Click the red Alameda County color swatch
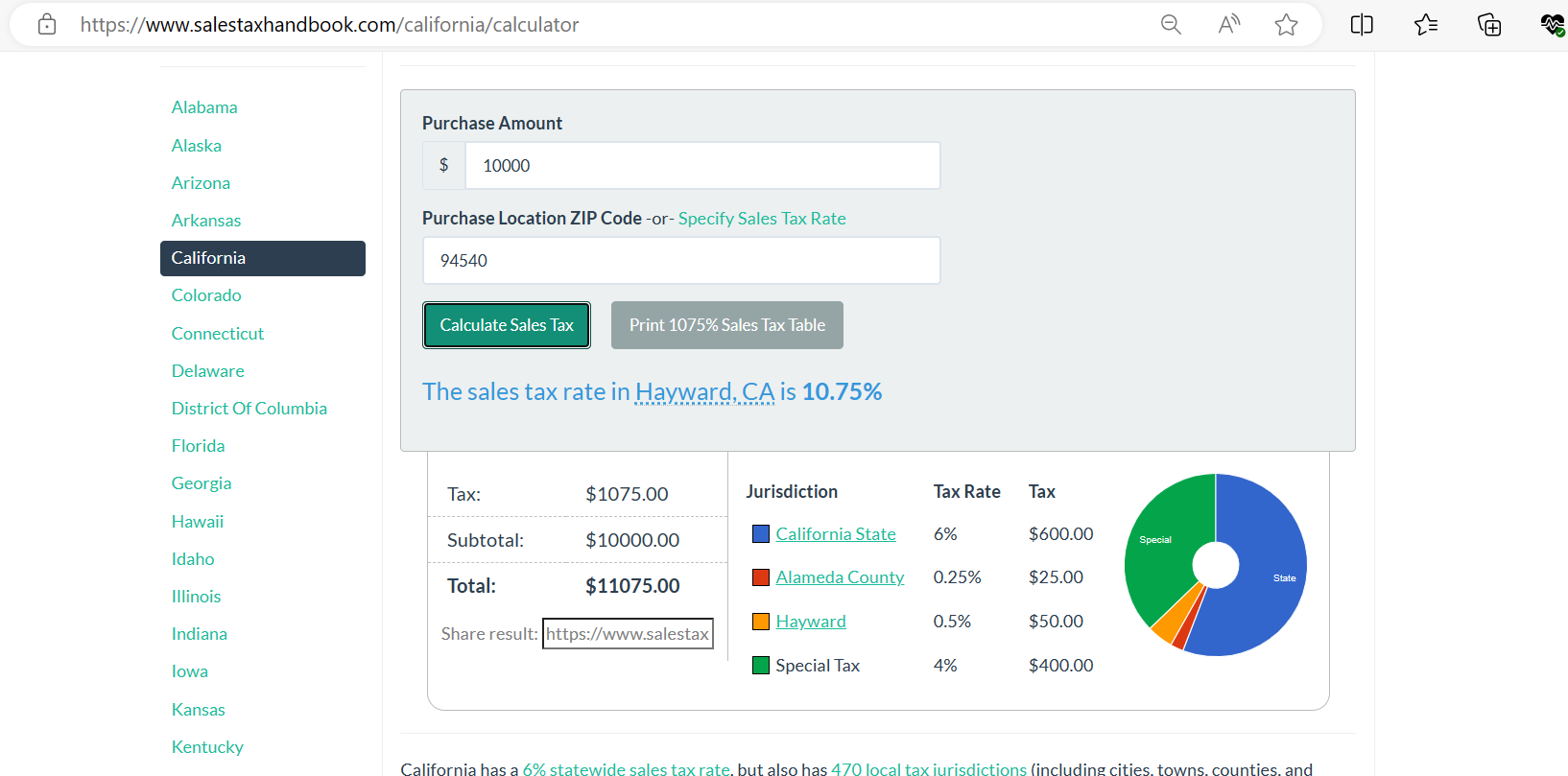 point(761,577)
